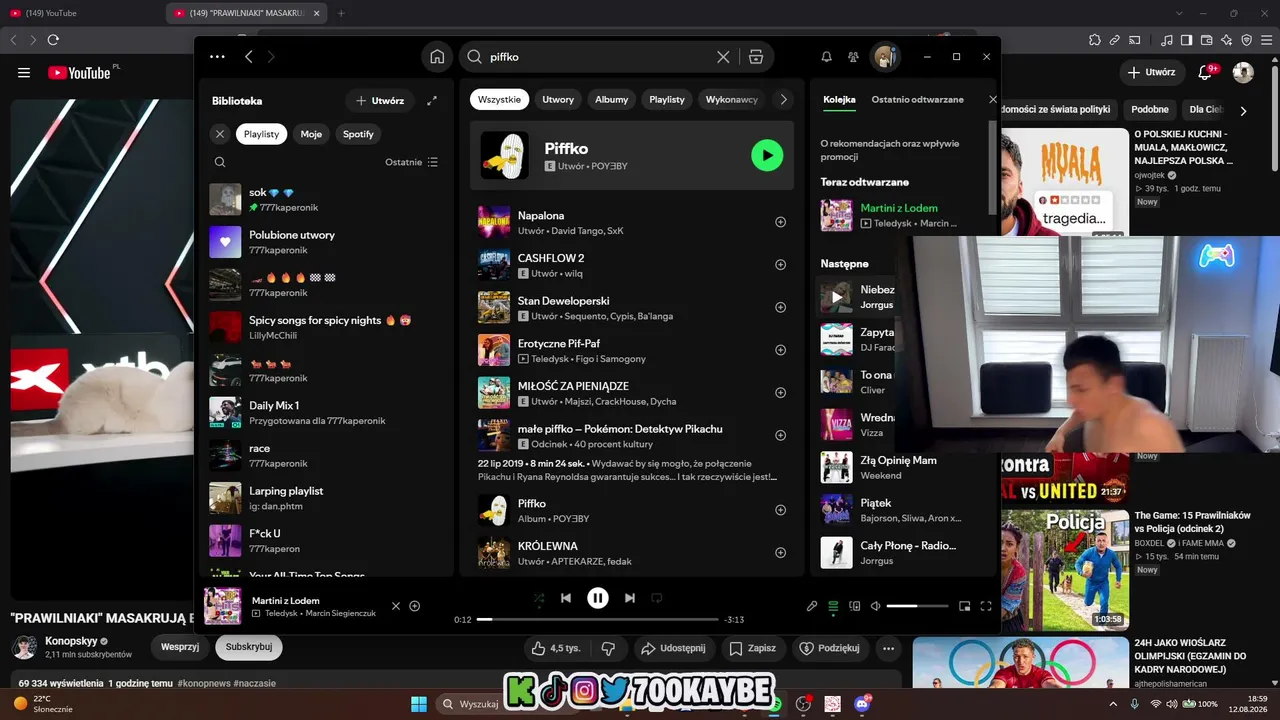The height and width of the screenshot is (720, 1280).
Task: Hide the current track with the X icon in player bar
Action: (395, 606)
